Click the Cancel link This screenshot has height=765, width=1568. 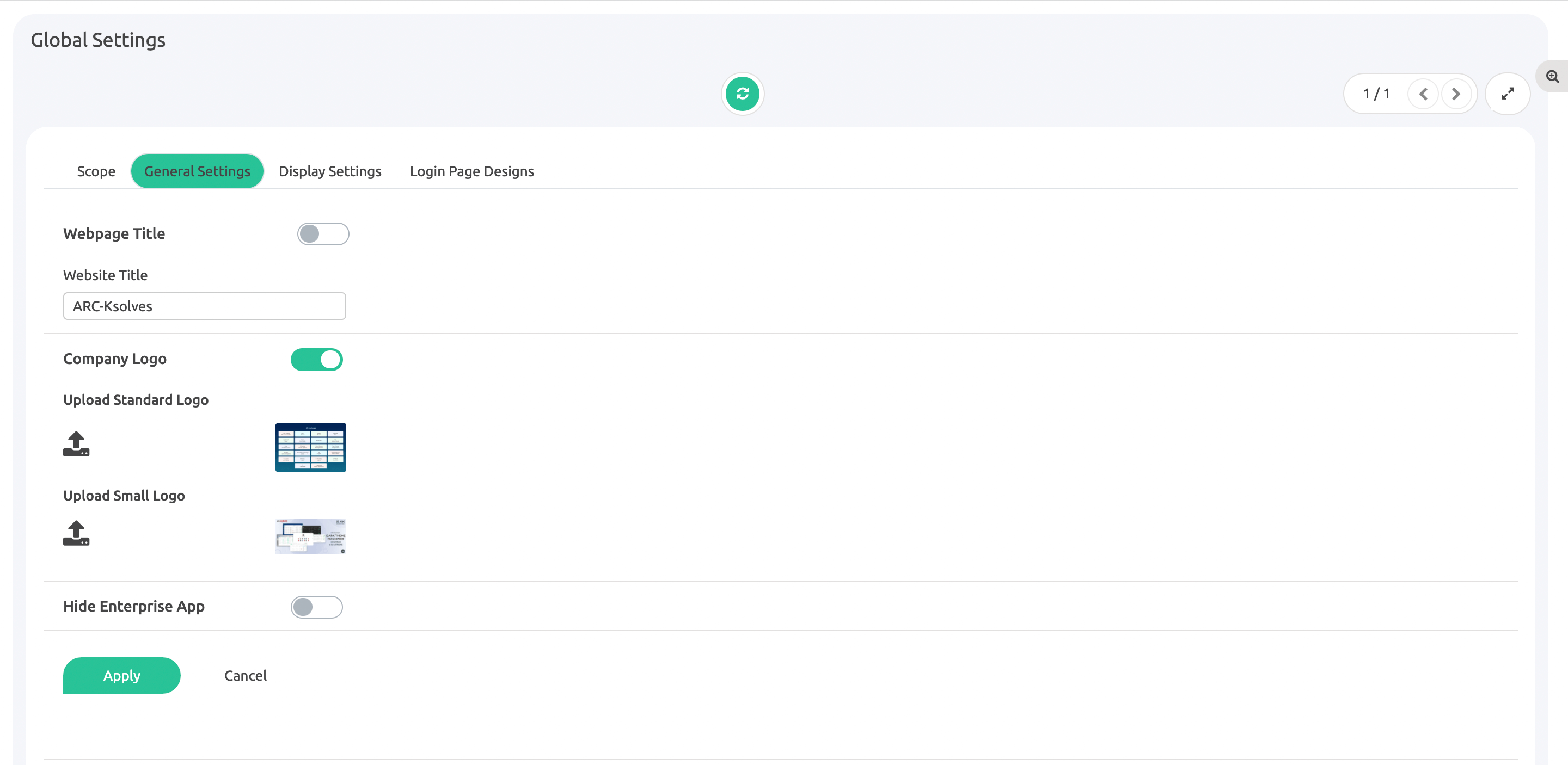246,676
